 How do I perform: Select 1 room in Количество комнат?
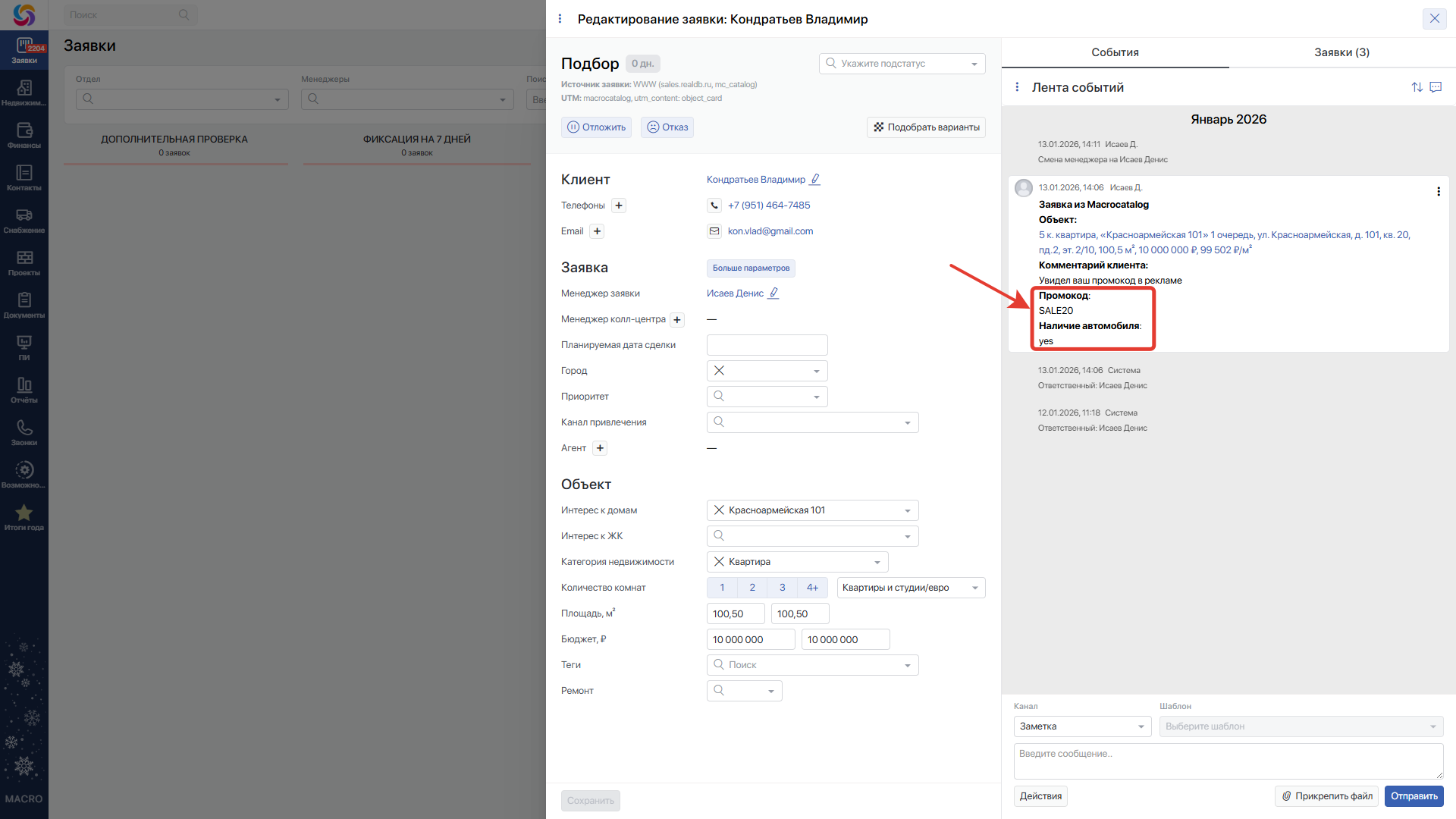pos(722,588)
